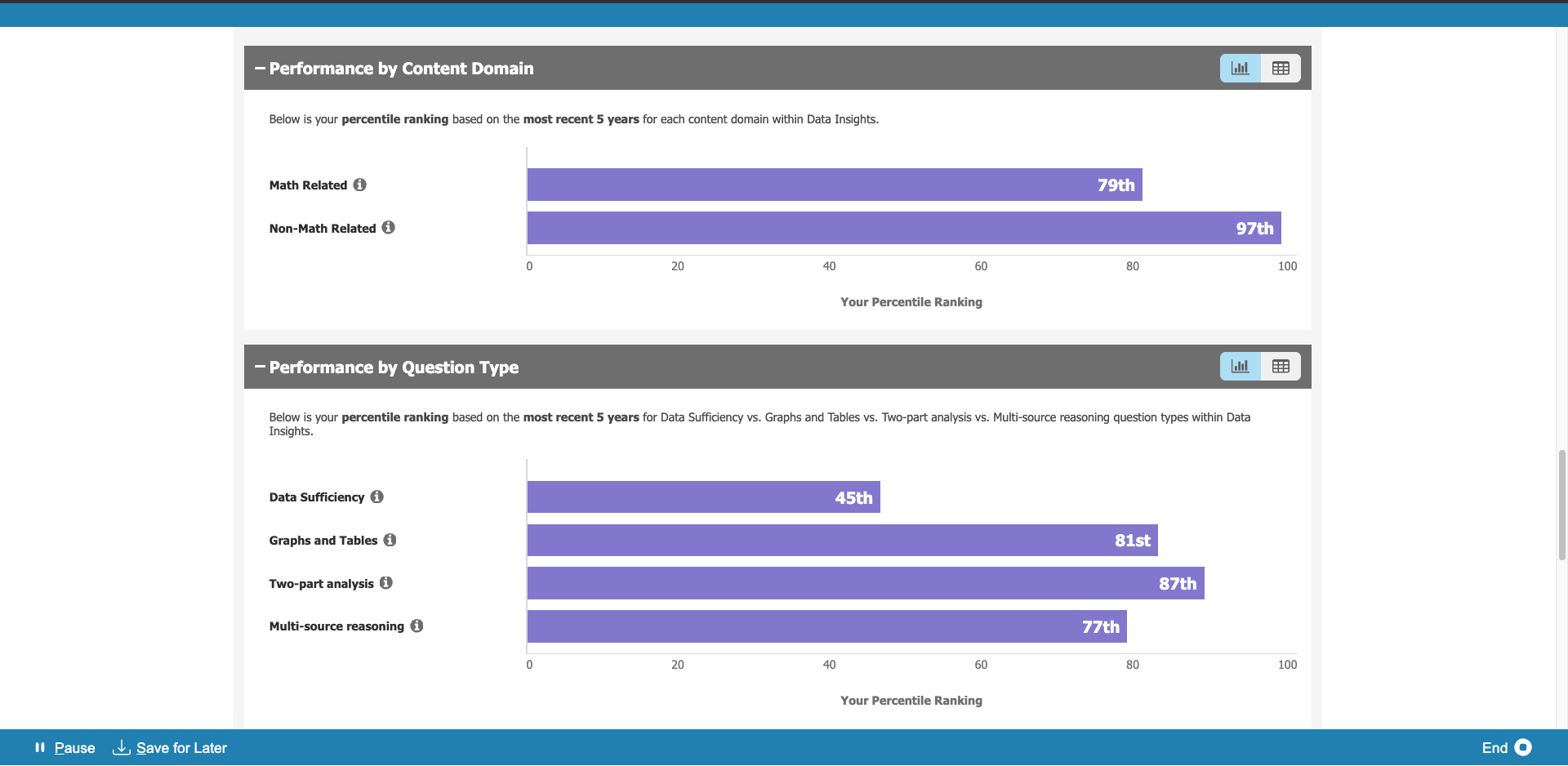
Task: Show info for Graphs and Tables
Action: (390, 540)
